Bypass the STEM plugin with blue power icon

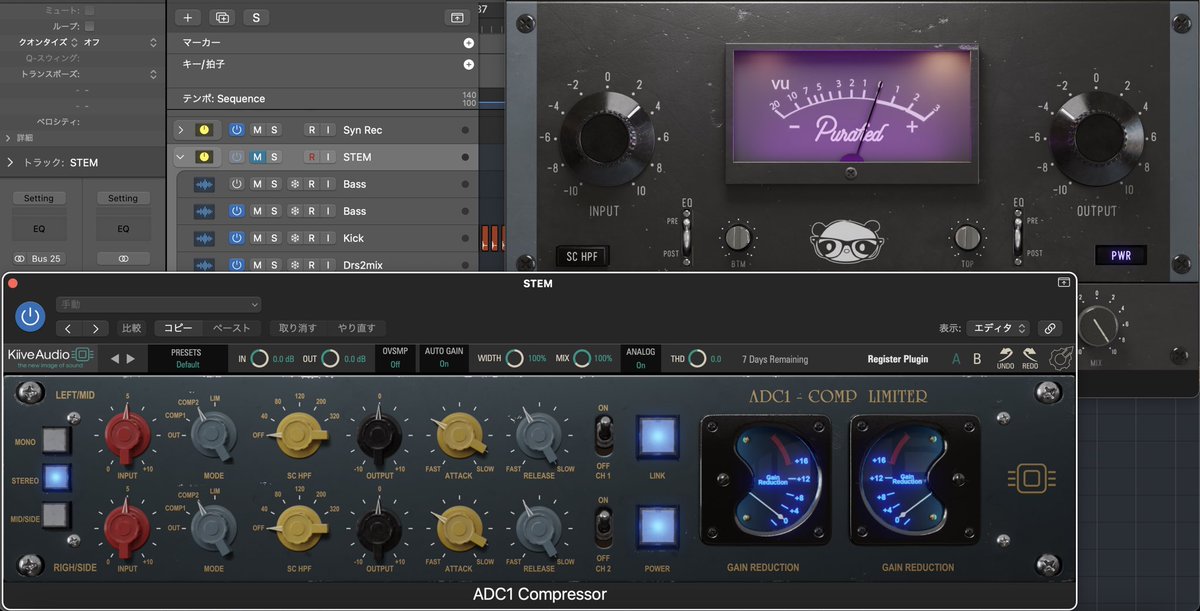30,316
